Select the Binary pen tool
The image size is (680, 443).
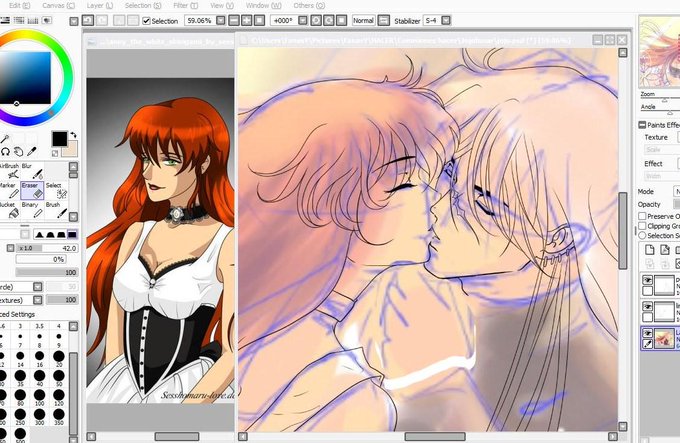pos(32,210)
